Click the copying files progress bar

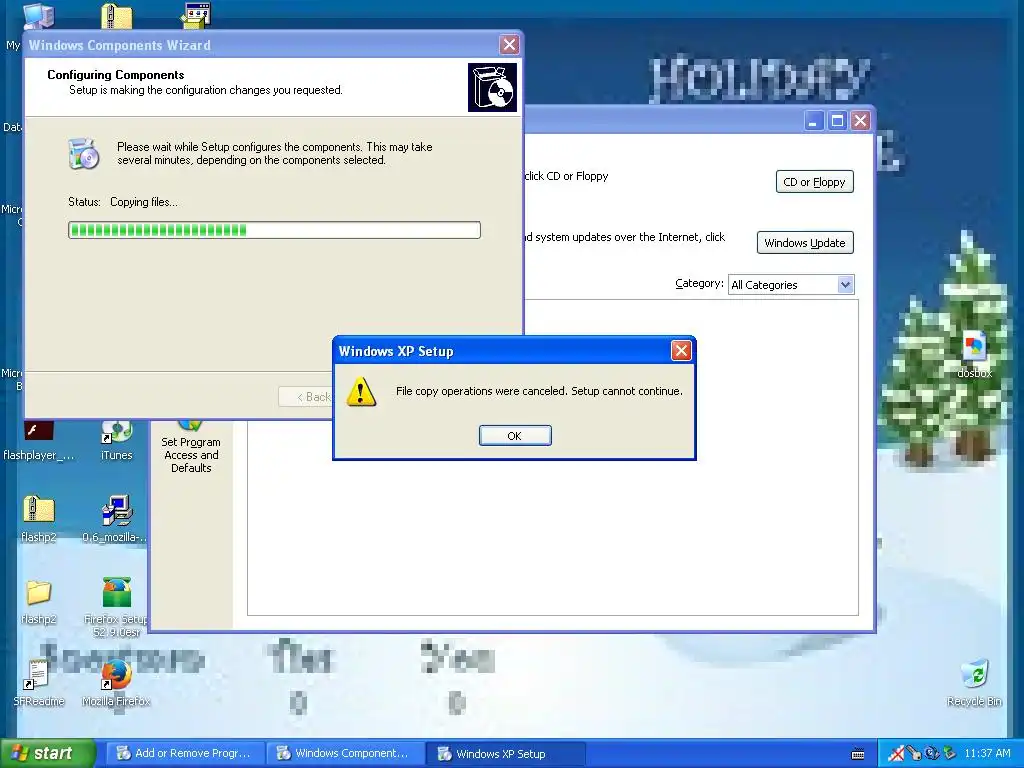click(274, 230)
